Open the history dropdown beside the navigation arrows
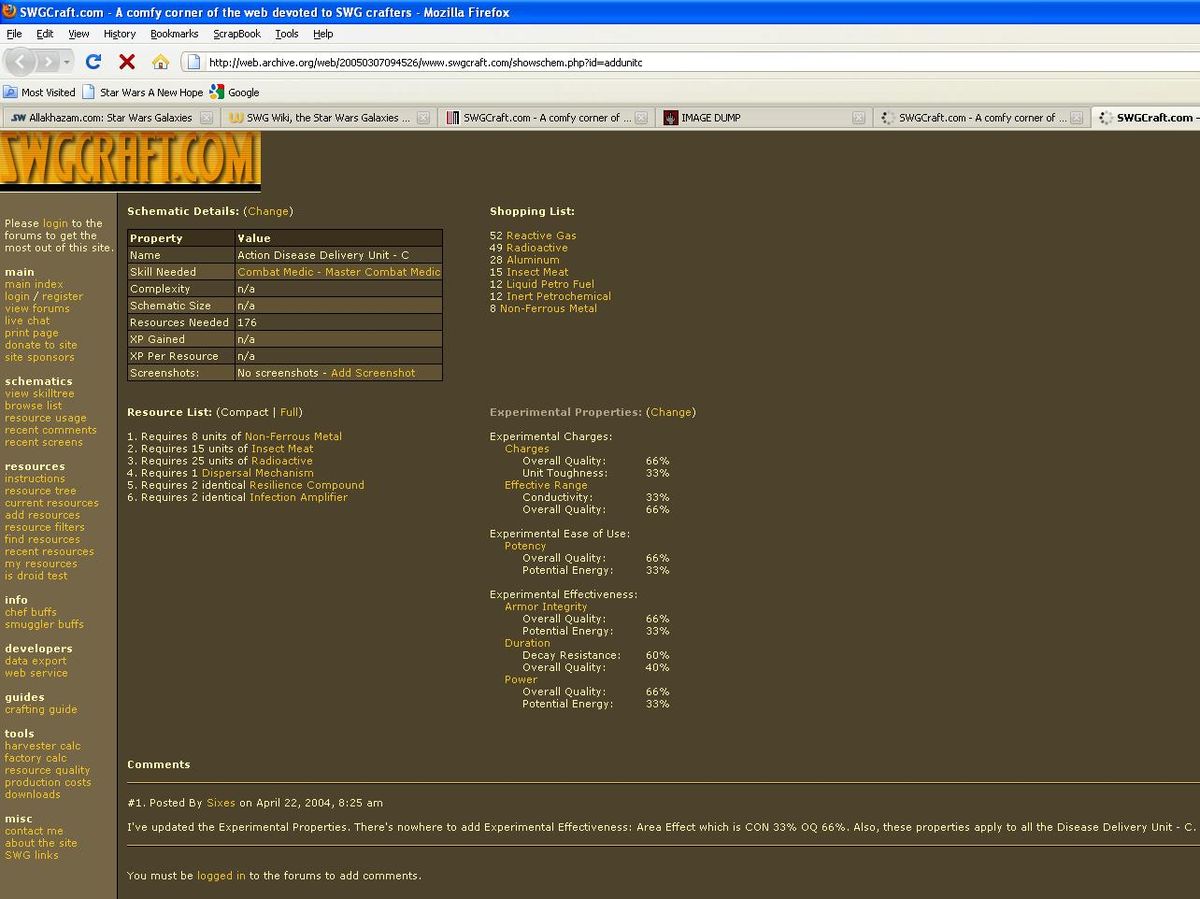Viewport: 1200px width, 899px height. (68, 62)
